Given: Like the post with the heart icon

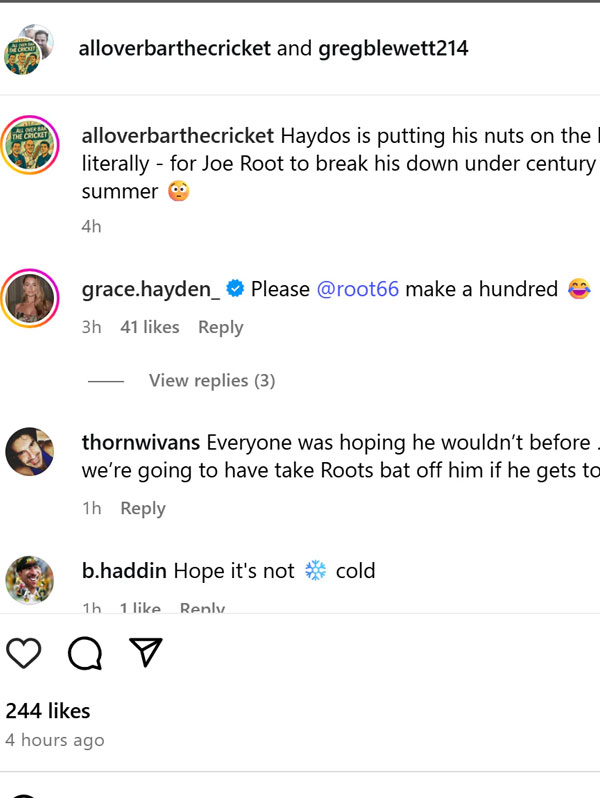Looking at the screenshot, I should [24, 653].
